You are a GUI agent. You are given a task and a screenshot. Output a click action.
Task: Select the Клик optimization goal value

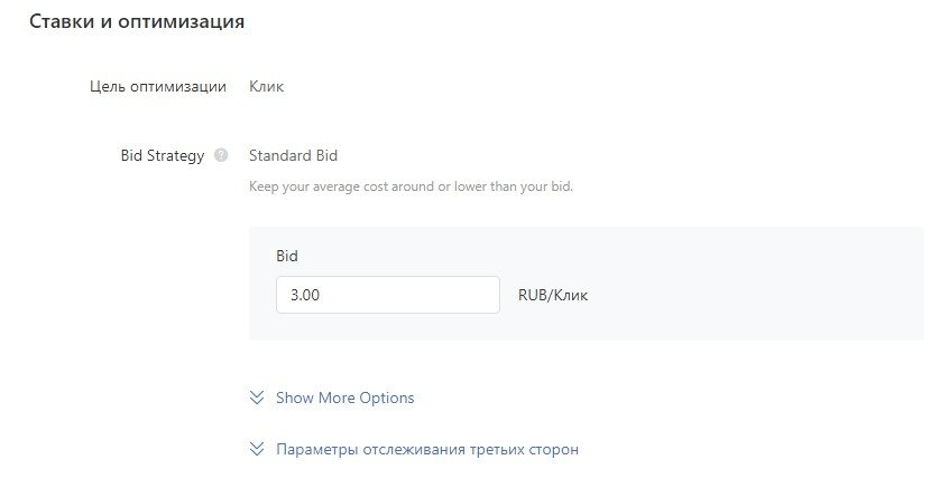click(266, 87)
